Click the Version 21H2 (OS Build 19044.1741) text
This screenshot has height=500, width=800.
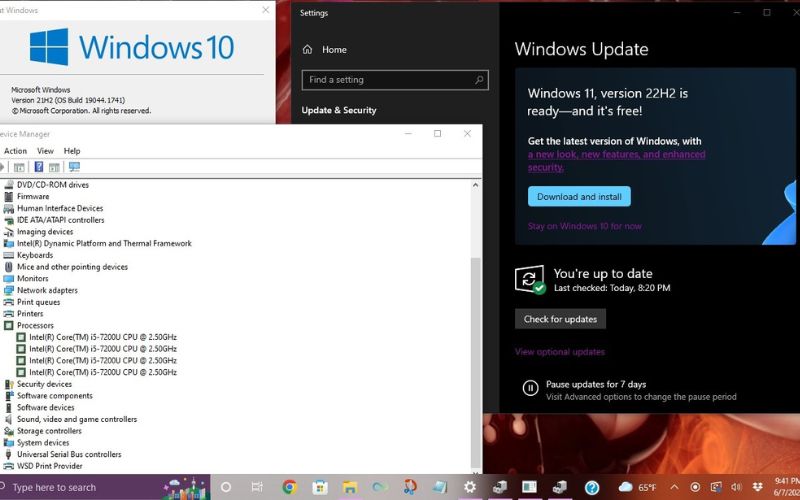[x=68, y=100]
